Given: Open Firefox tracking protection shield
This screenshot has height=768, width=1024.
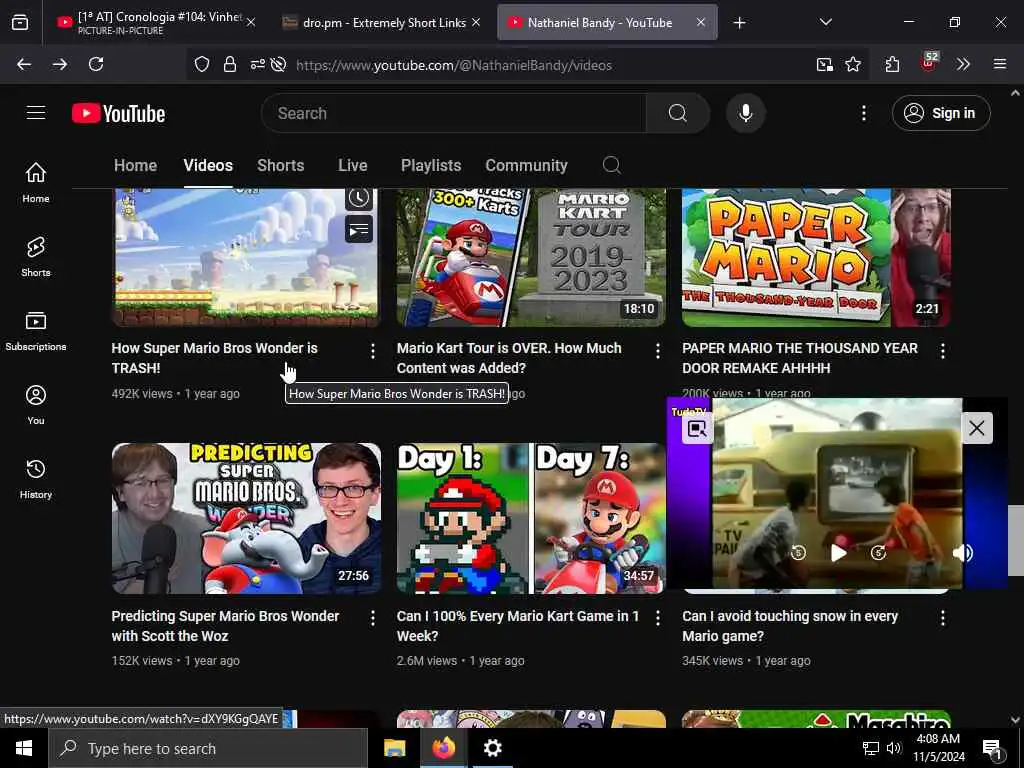Looking at the screenshot, I should pyautogui.click(x=202, y=64).
